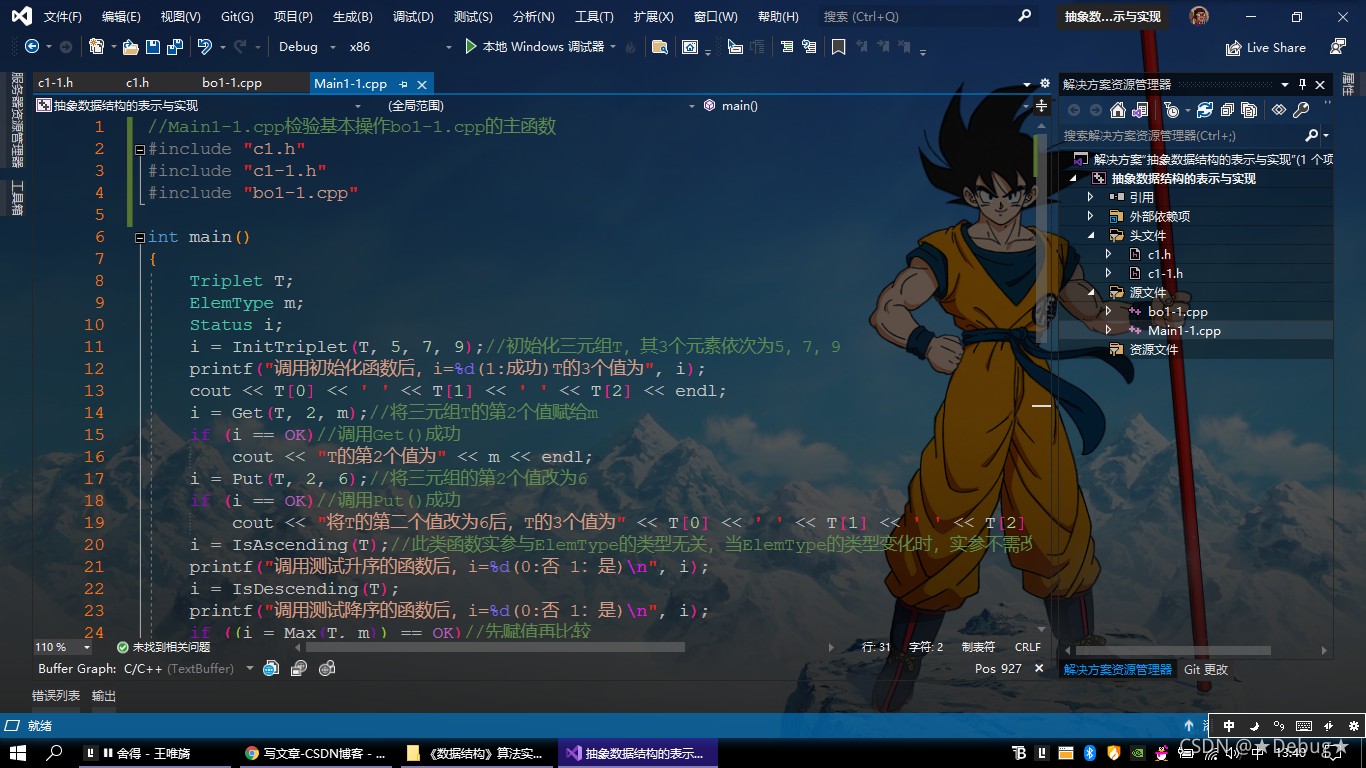Open Properties via the wrench icon
Screen dimensions: 1366x768
[x=1301, y=110]
